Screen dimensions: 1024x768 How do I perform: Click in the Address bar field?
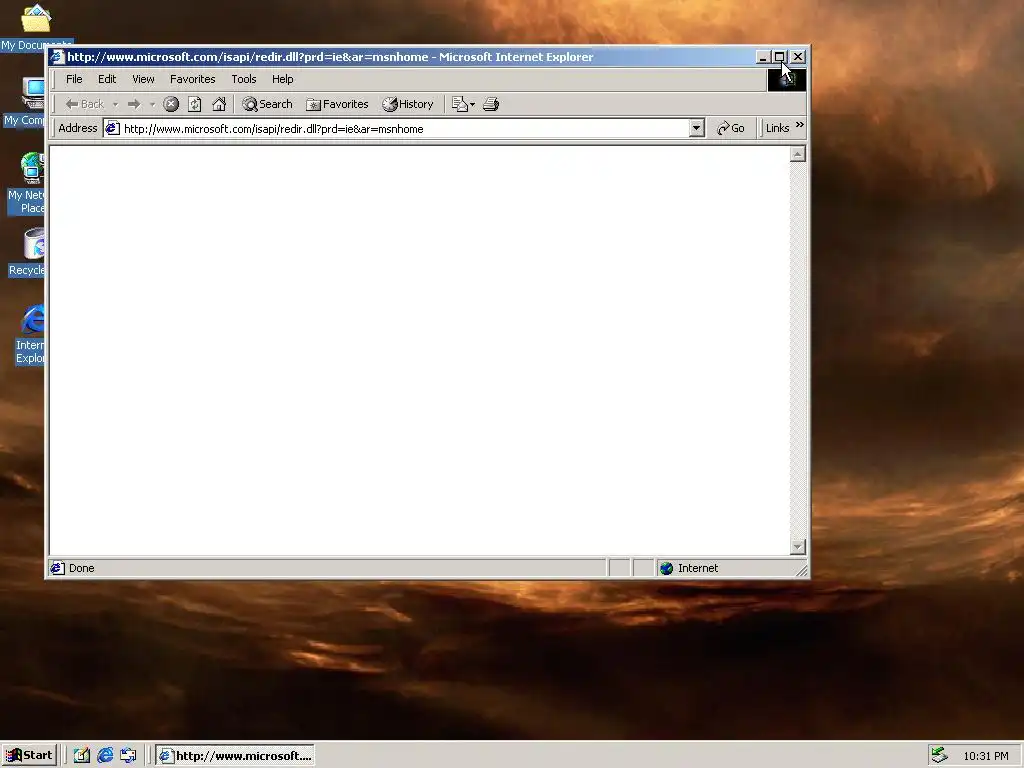tap(404, 129)
